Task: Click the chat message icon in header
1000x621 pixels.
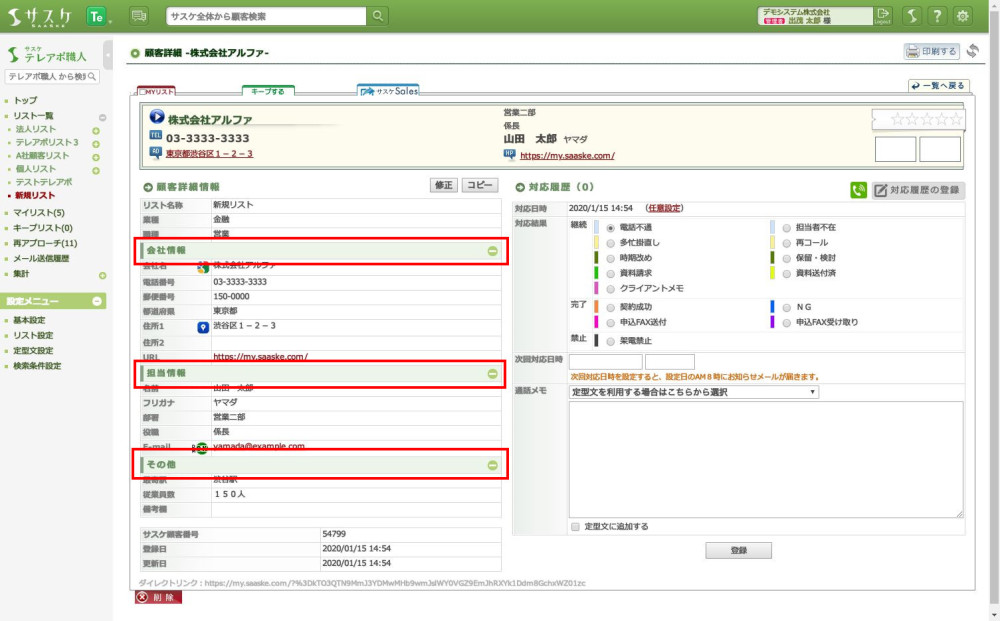Action: (138, 16)
